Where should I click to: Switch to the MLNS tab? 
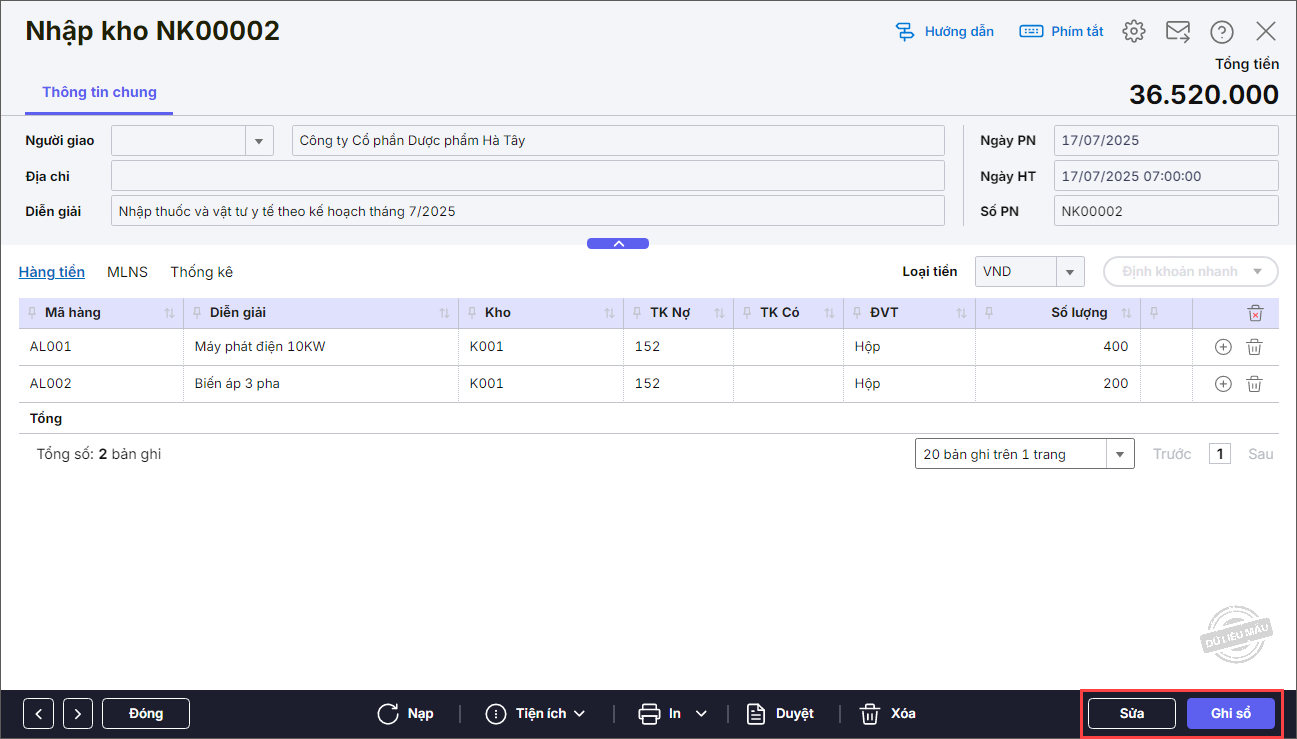coord(127,272)
